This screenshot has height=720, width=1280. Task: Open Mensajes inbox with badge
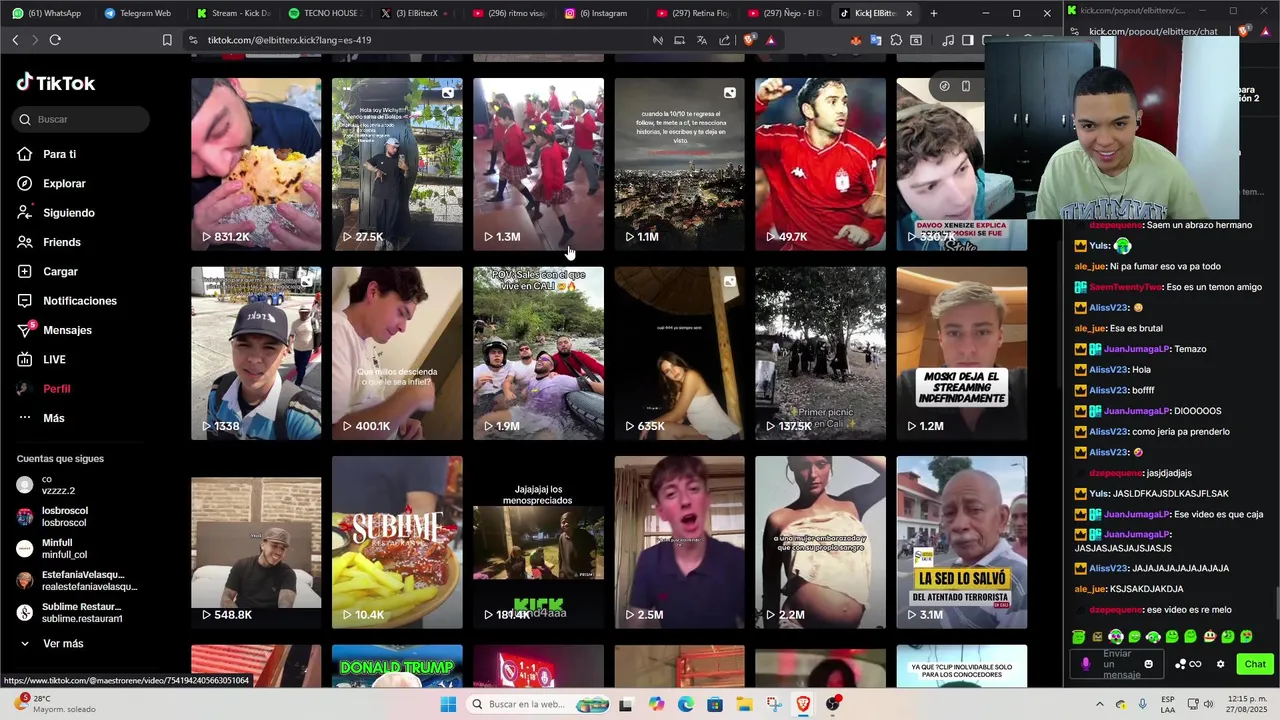click(x=55, y=330)
